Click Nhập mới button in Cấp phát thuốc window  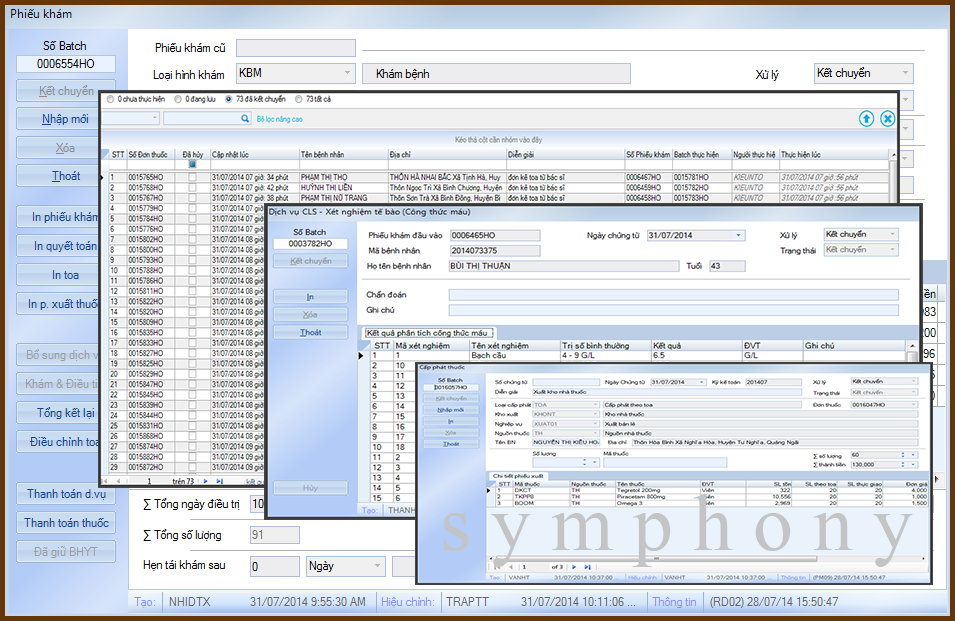point(450,410)
